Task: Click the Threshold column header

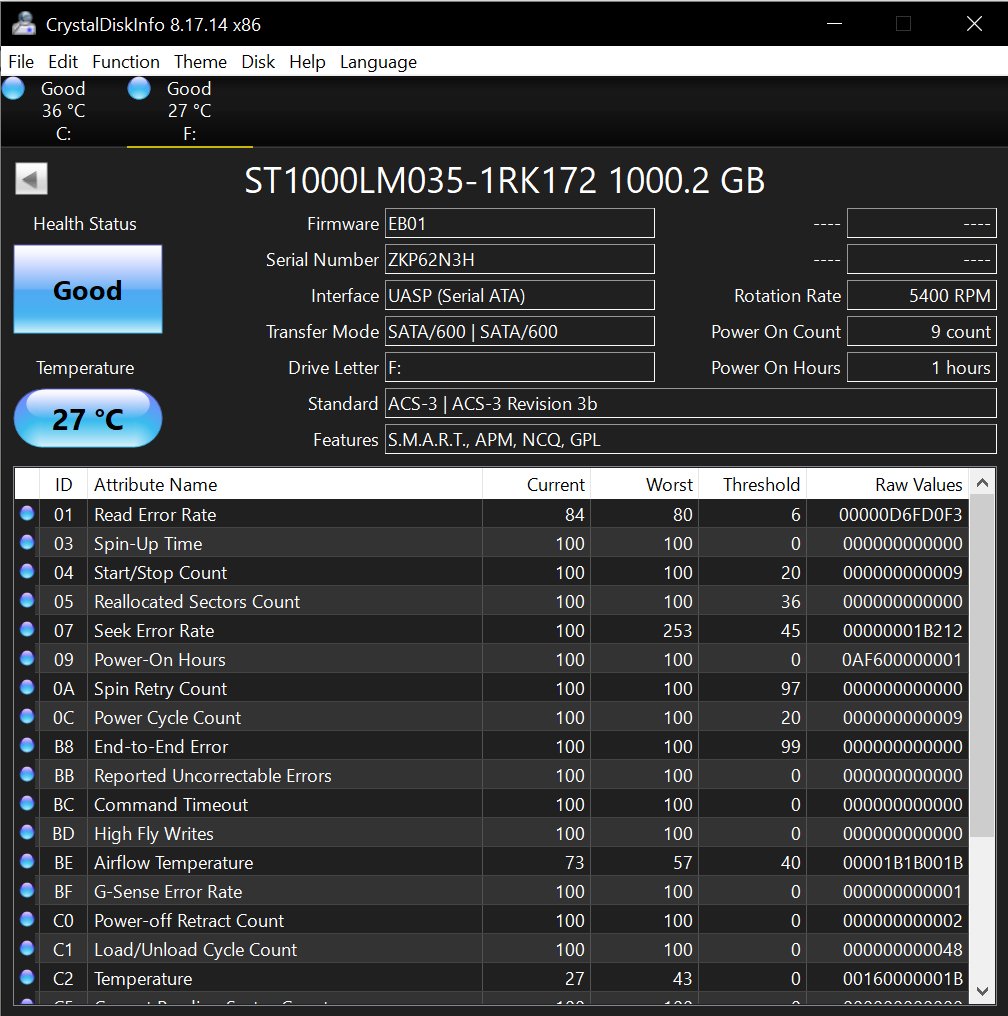Action: click(753, 484)
